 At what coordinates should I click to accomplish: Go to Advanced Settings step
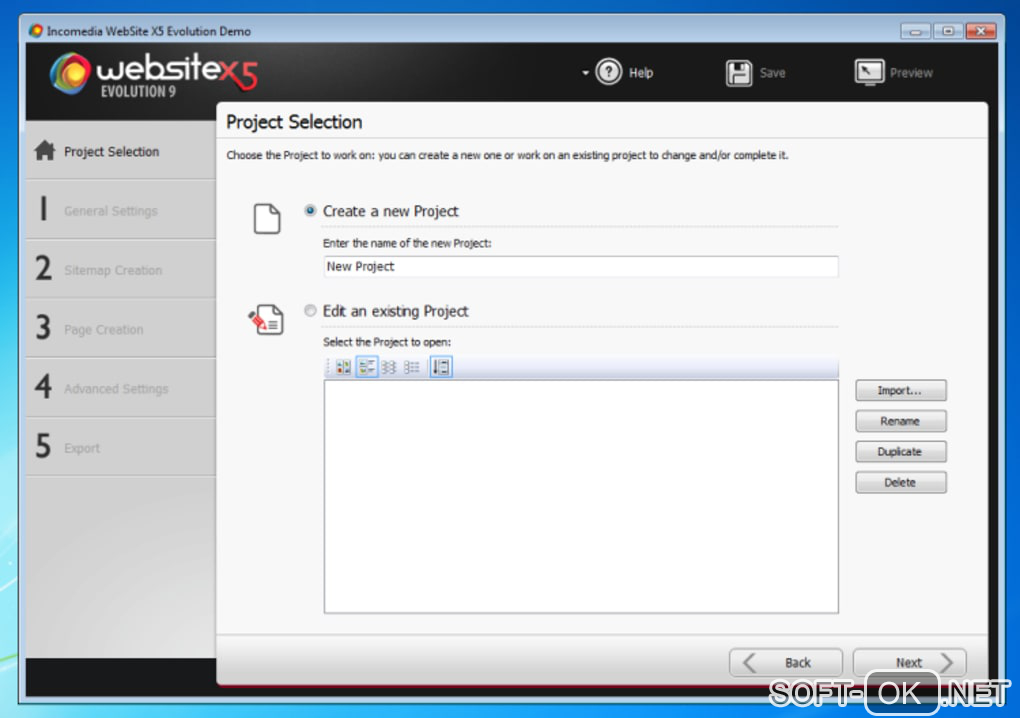click(121, 388)
